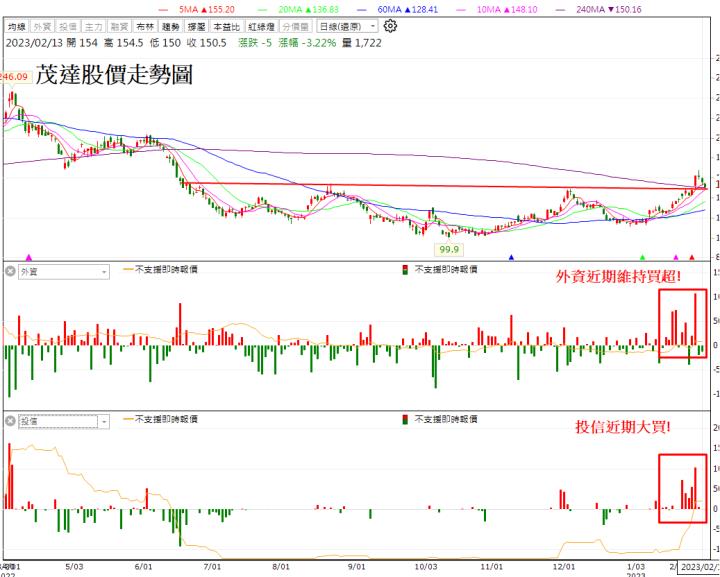The height and width of the screenshot is (577, 720).
Task: Click the 6/01 date axis label
Action: pyautogui.click(x=143, y=566)
